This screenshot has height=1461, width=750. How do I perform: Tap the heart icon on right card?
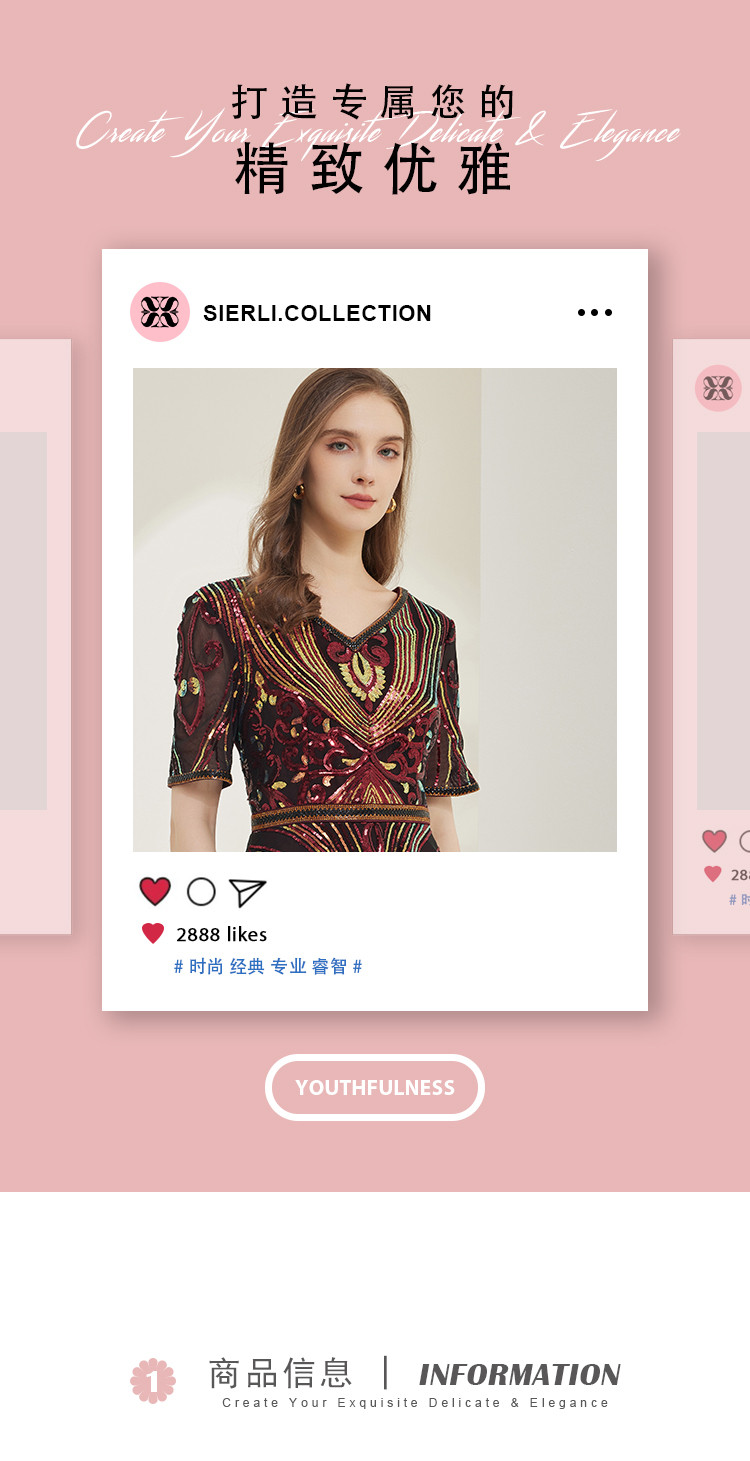[x=714, y=841]
